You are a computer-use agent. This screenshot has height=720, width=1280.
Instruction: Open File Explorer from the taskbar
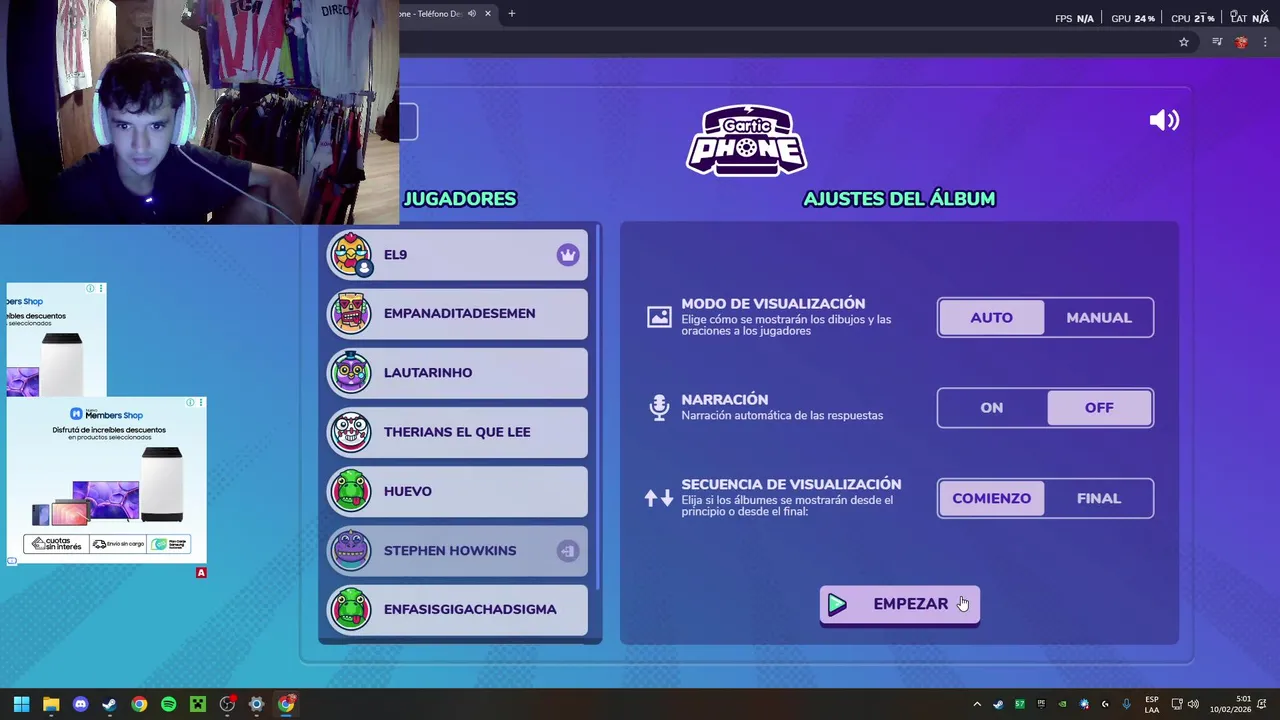51,704
